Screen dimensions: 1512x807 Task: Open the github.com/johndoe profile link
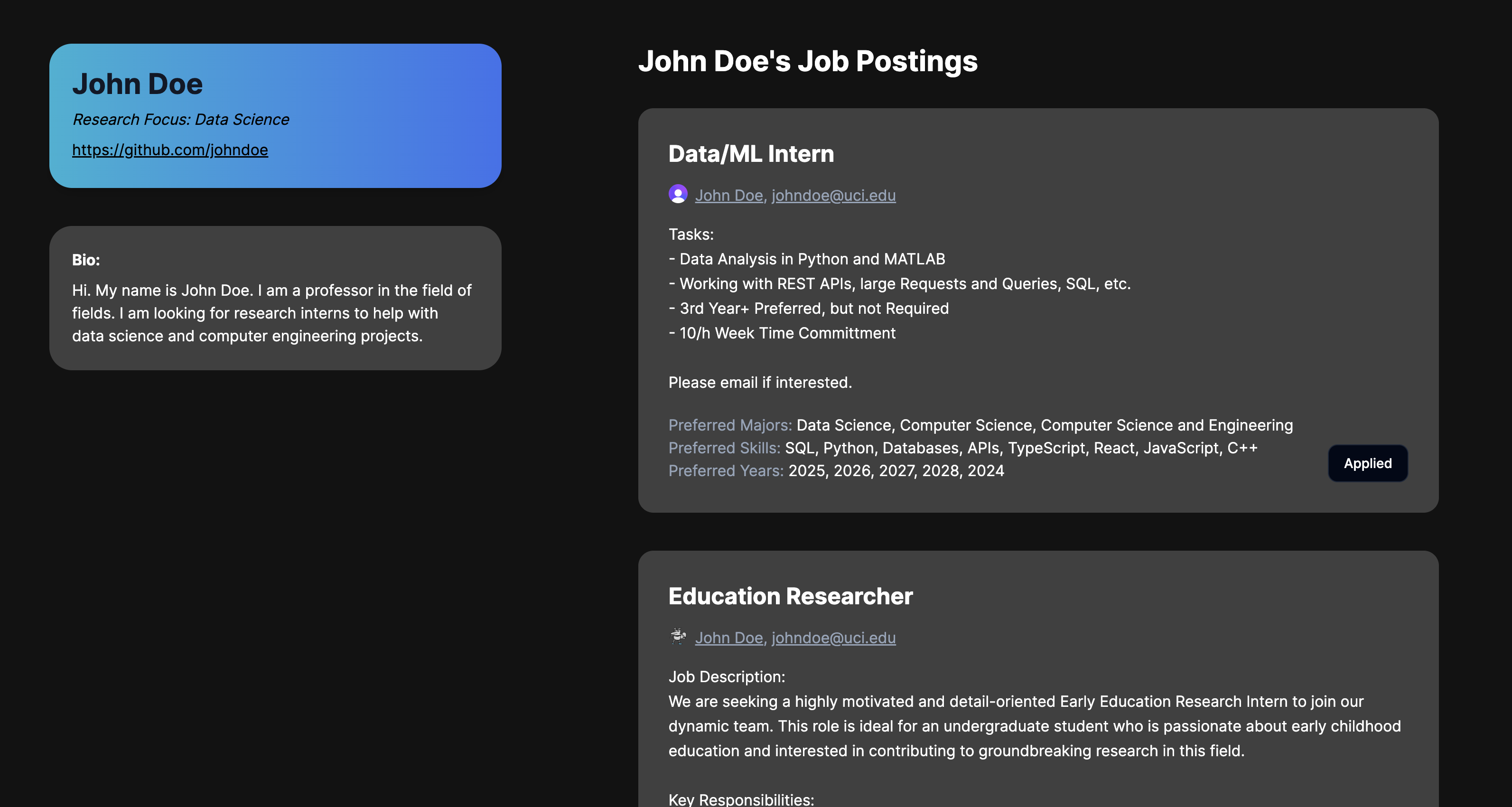point(169,150)
